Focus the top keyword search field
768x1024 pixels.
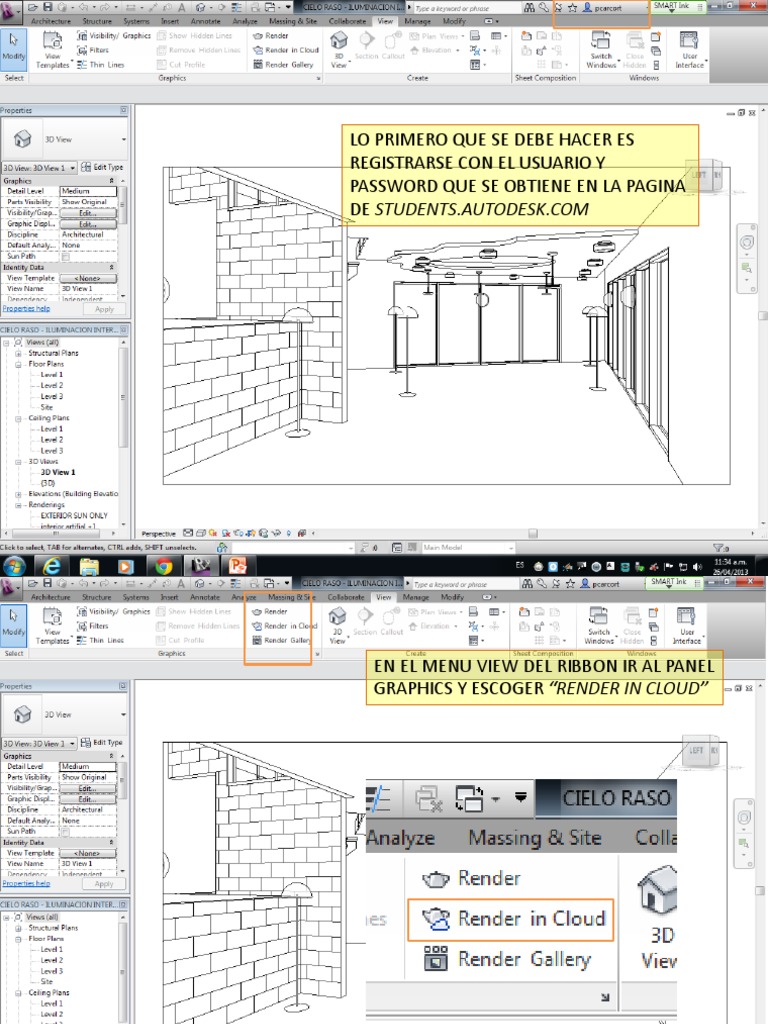click(465, 8)
